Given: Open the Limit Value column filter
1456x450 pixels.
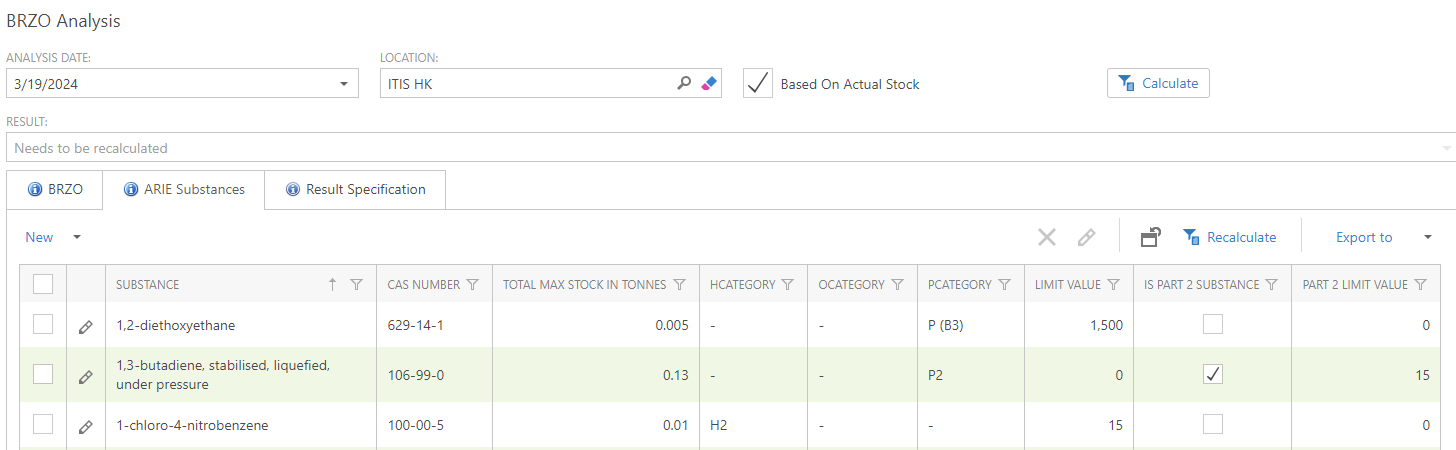Looking at the screenshot, I should [x=1113, y=285].
